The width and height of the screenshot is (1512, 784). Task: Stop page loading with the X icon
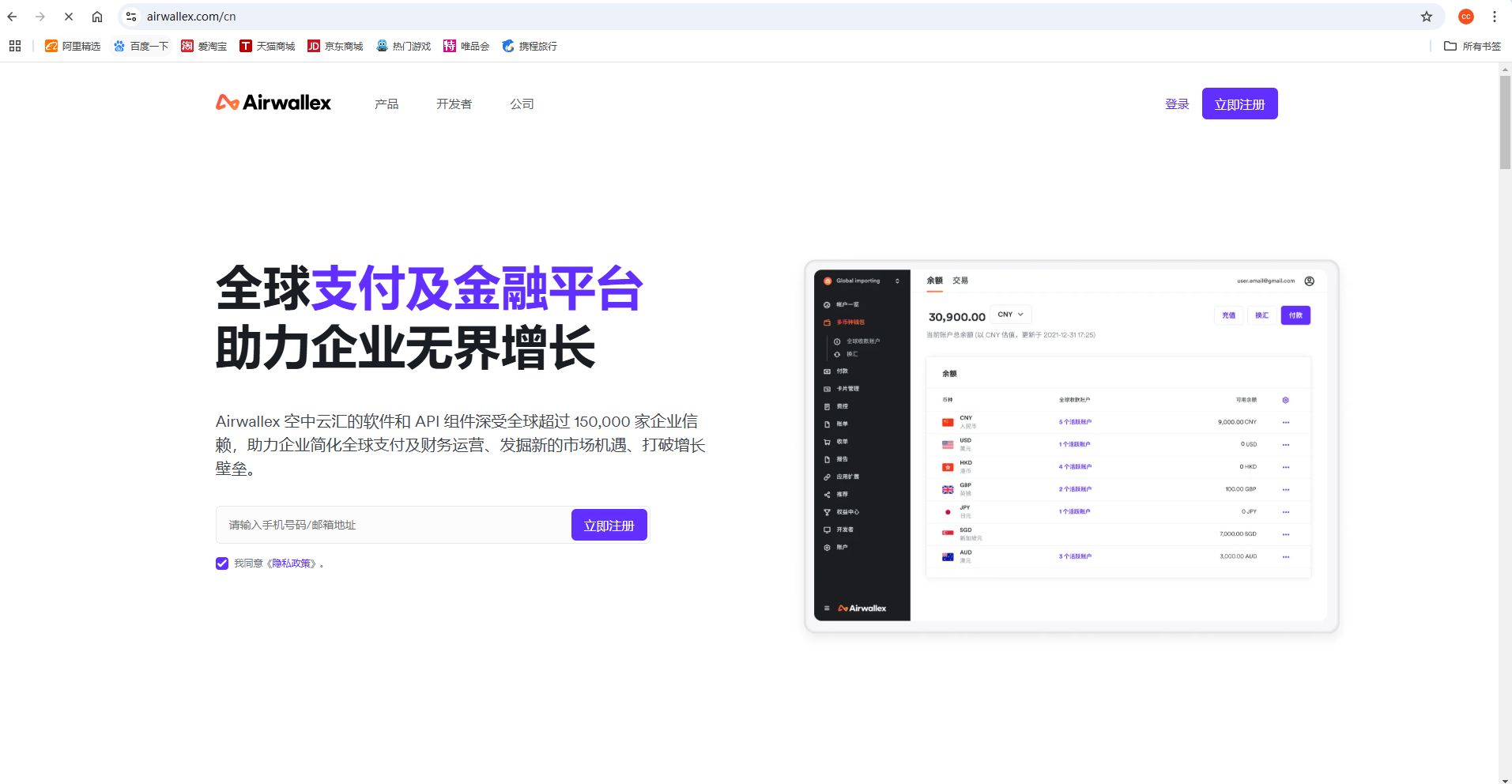(69, 16)
